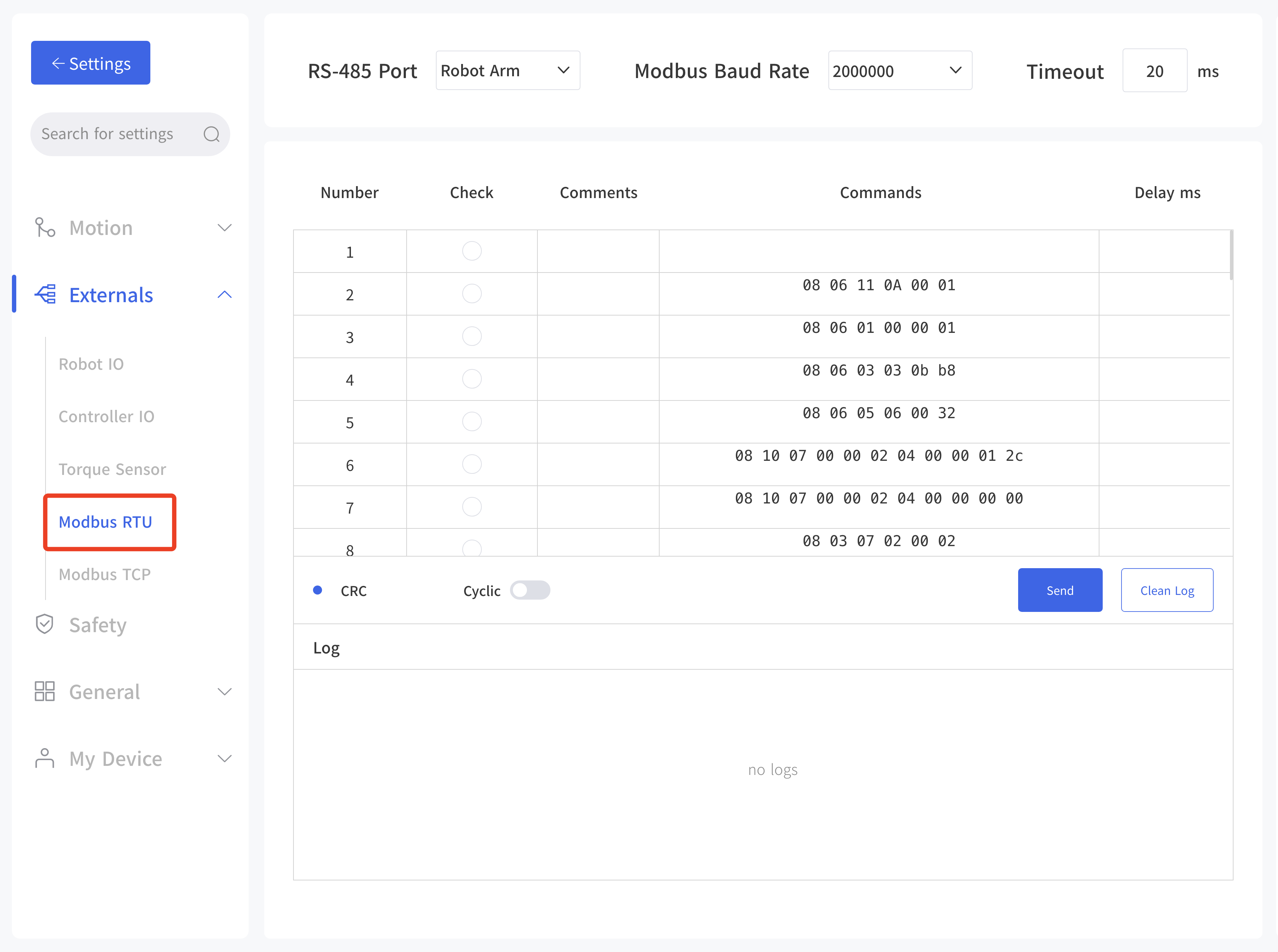
Task: Click the Check column header
Action: coord(471,193)
